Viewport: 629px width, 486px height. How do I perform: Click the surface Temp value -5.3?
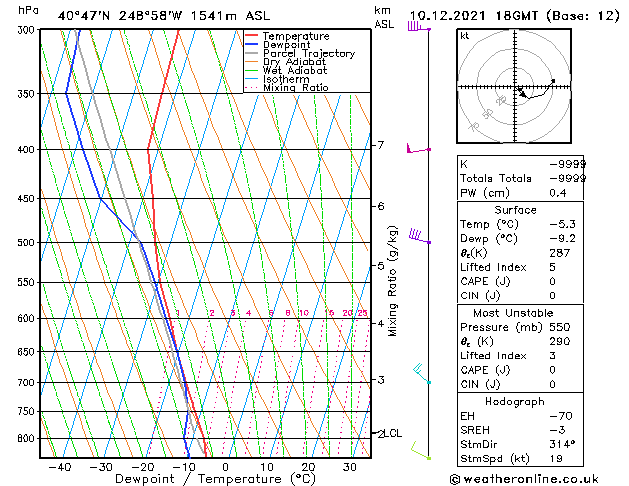pos(562,224)
